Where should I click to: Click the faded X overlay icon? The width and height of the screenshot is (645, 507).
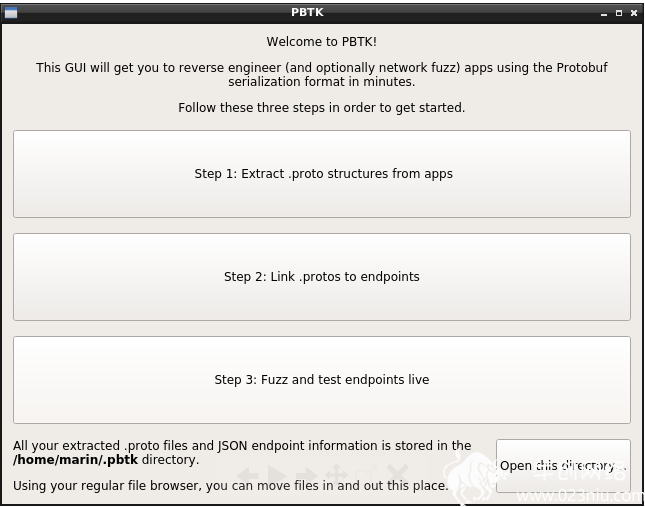pos(397,475)
